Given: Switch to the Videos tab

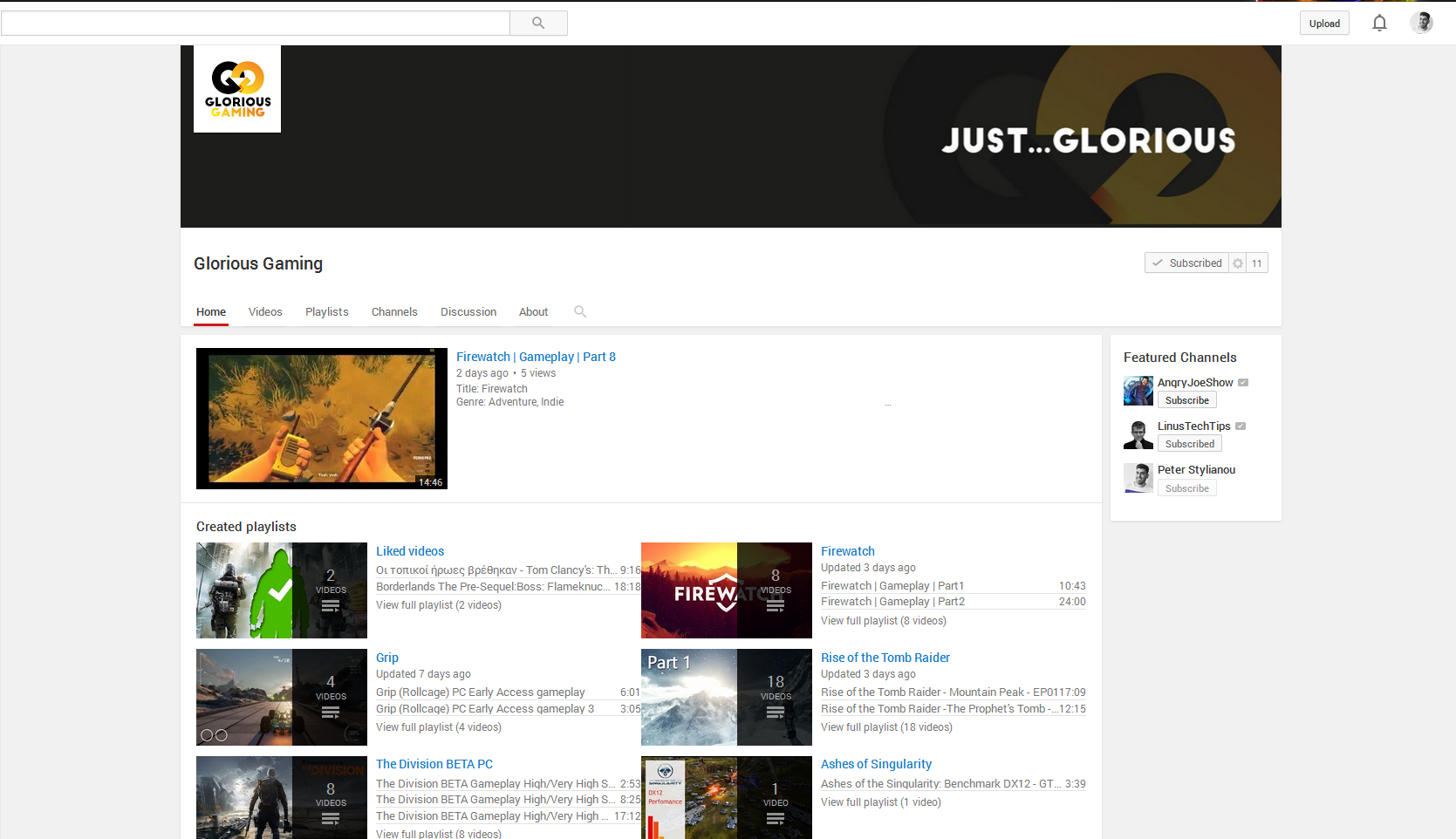Looking at the screenshot, I should [x=265, y=312].
